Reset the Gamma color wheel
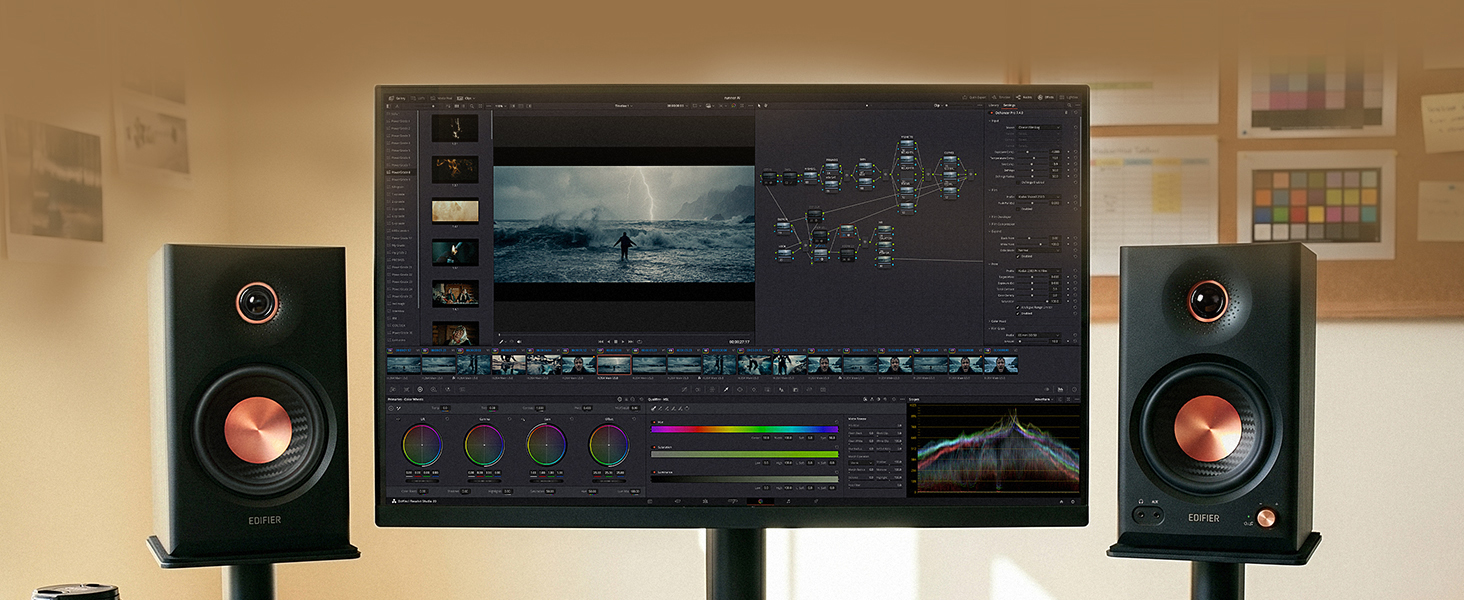 (x=508, y=418)
